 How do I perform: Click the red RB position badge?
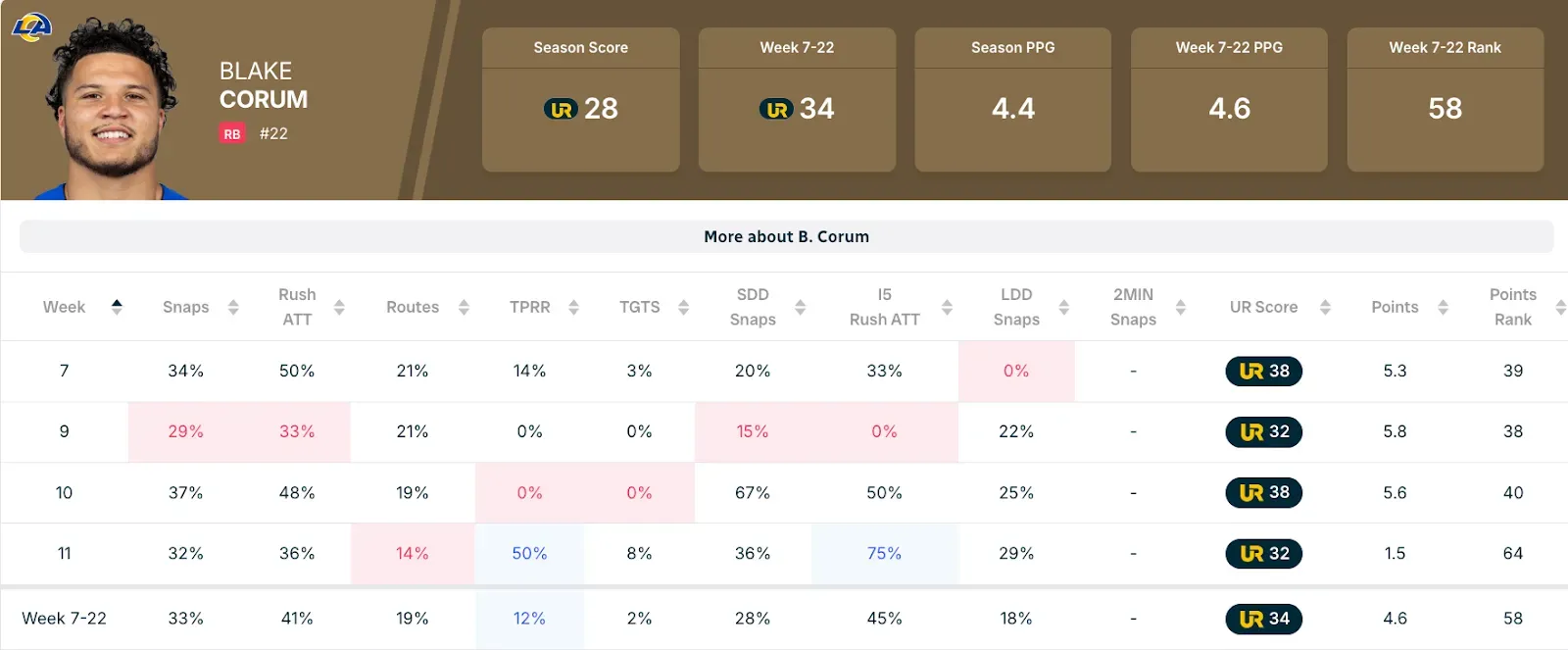[x=231, y=134]
